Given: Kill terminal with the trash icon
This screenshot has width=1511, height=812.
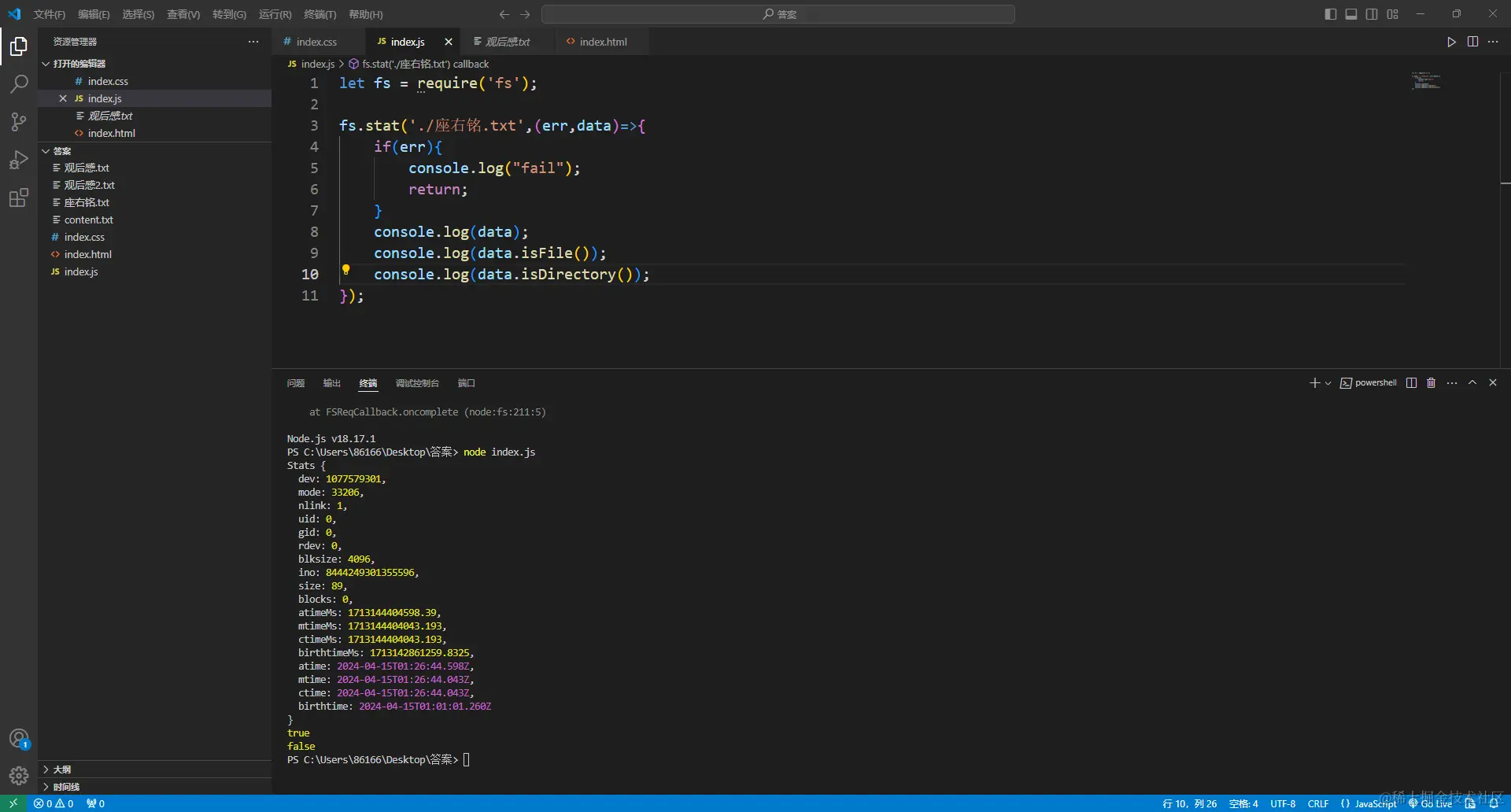Looking at the screenshot, I should point(1431,383).
